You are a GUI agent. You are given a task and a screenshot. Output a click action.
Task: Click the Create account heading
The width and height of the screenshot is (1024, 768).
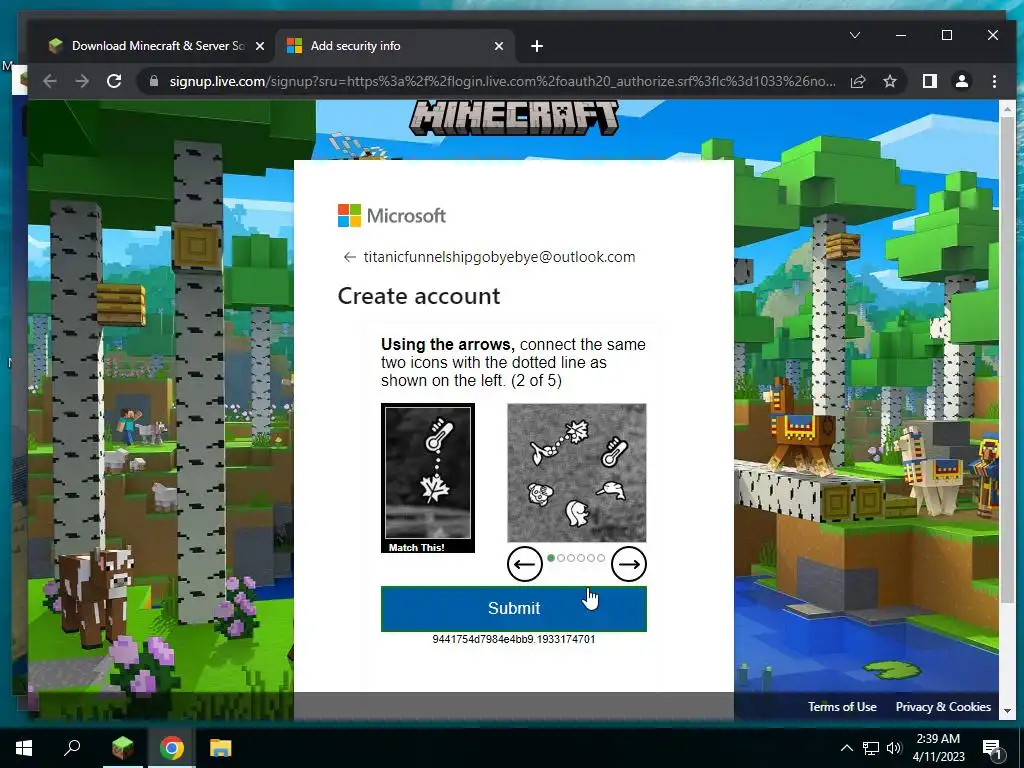point(419,296)
